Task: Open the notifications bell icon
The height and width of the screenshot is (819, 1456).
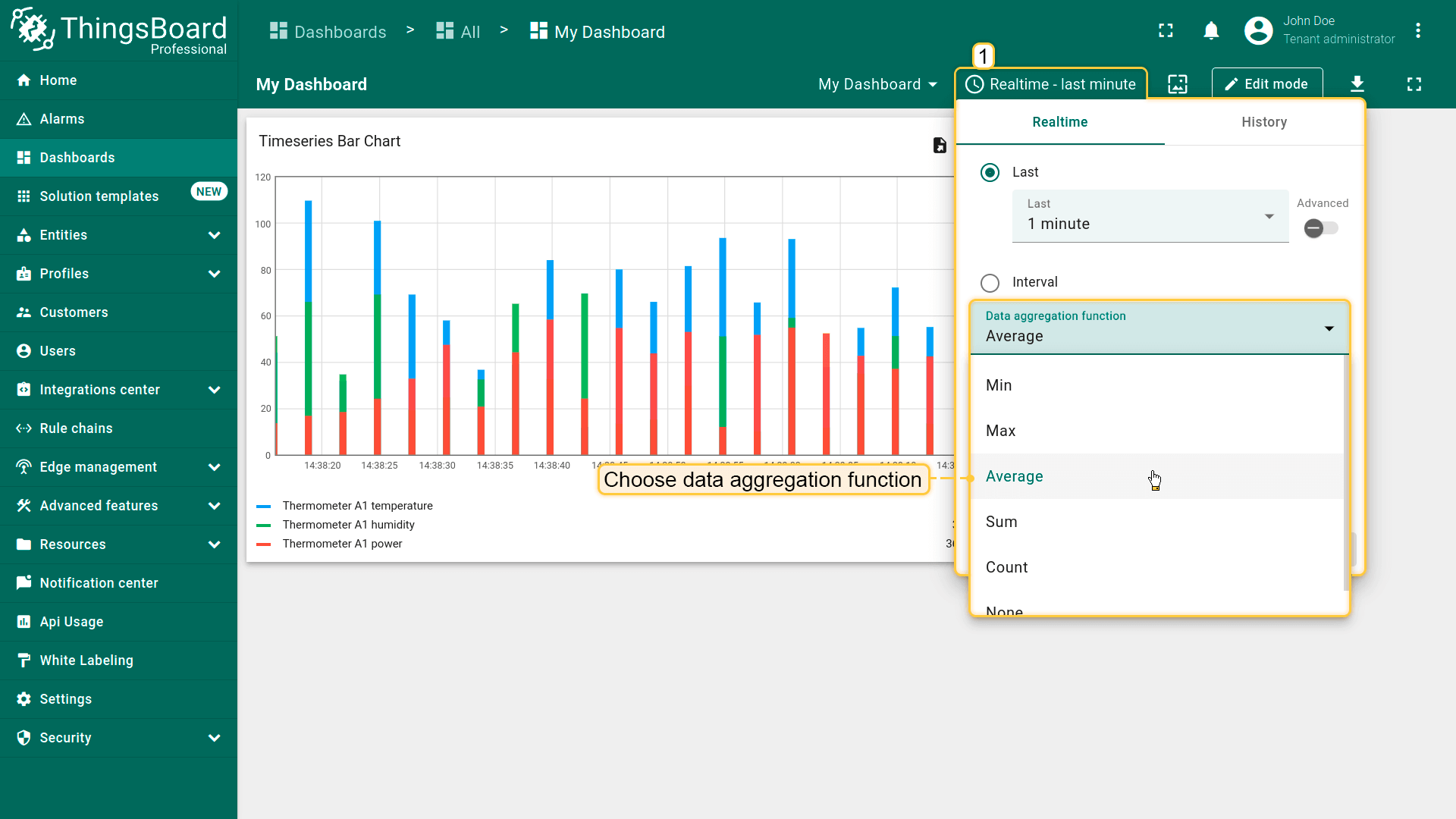Action: 1211,31
